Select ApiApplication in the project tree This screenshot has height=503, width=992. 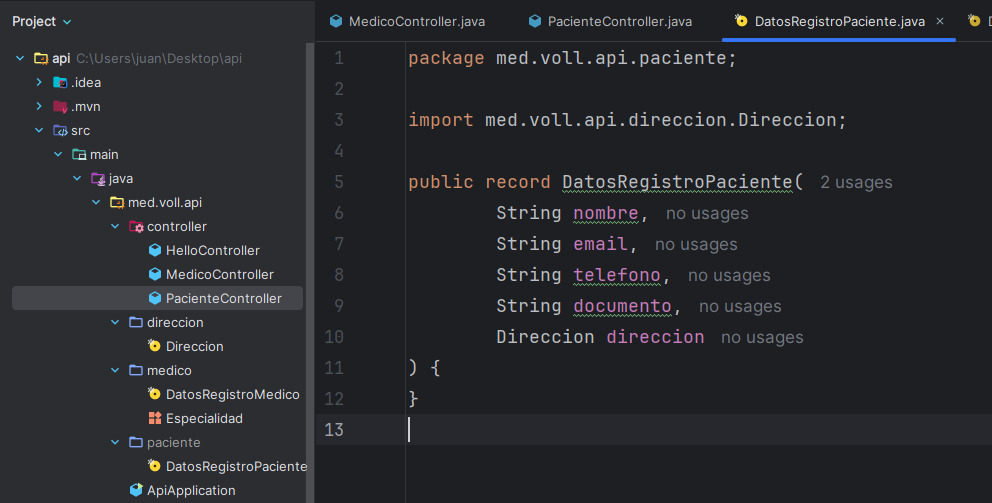pyautogui.click(x=191, y=491)
